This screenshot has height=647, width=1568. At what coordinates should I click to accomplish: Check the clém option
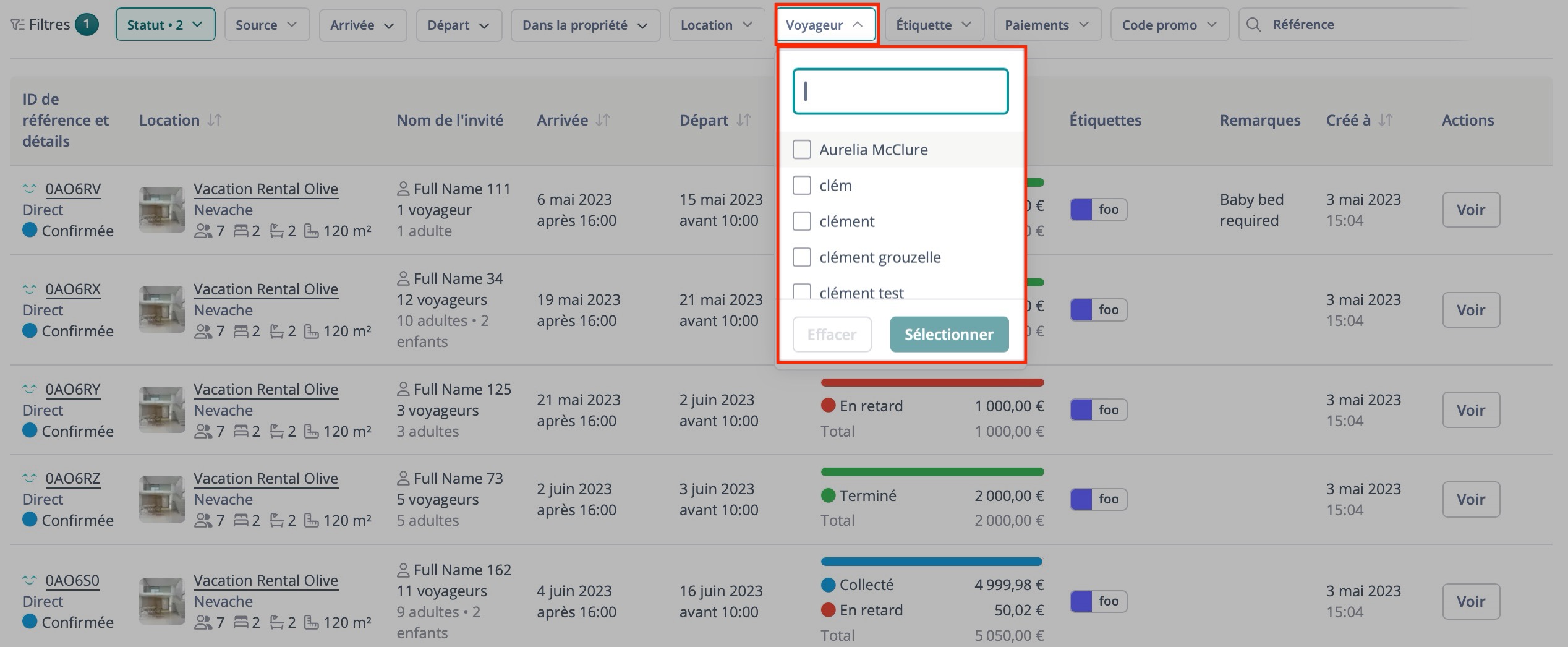tap(801, 185)
